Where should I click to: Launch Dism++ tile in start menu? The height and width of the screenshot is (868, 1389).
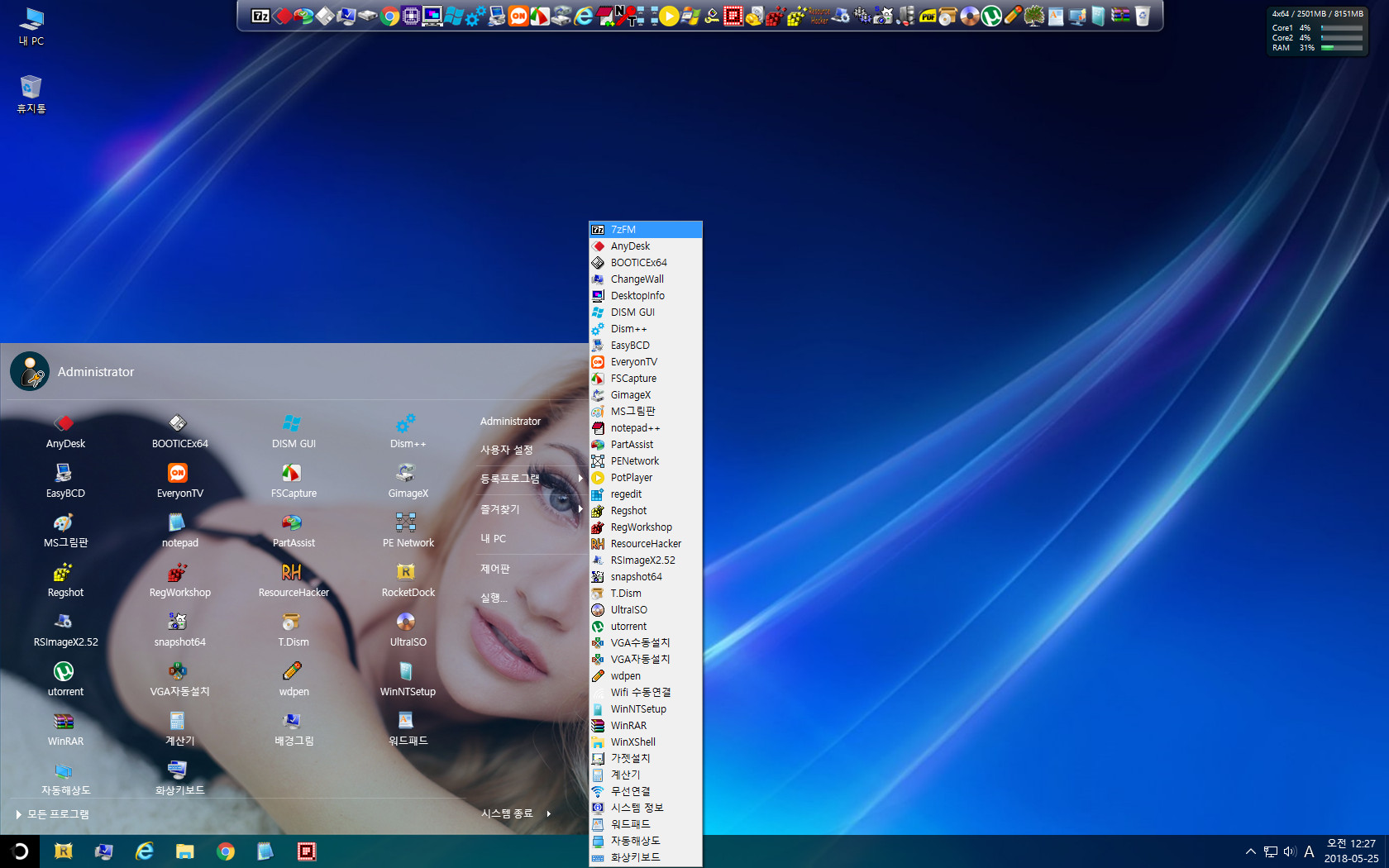[408, 432]
